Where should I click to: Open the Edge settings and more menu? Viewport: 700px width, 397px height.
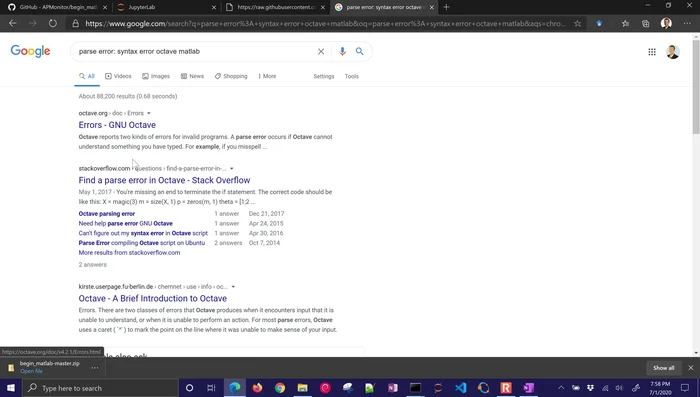687,24
